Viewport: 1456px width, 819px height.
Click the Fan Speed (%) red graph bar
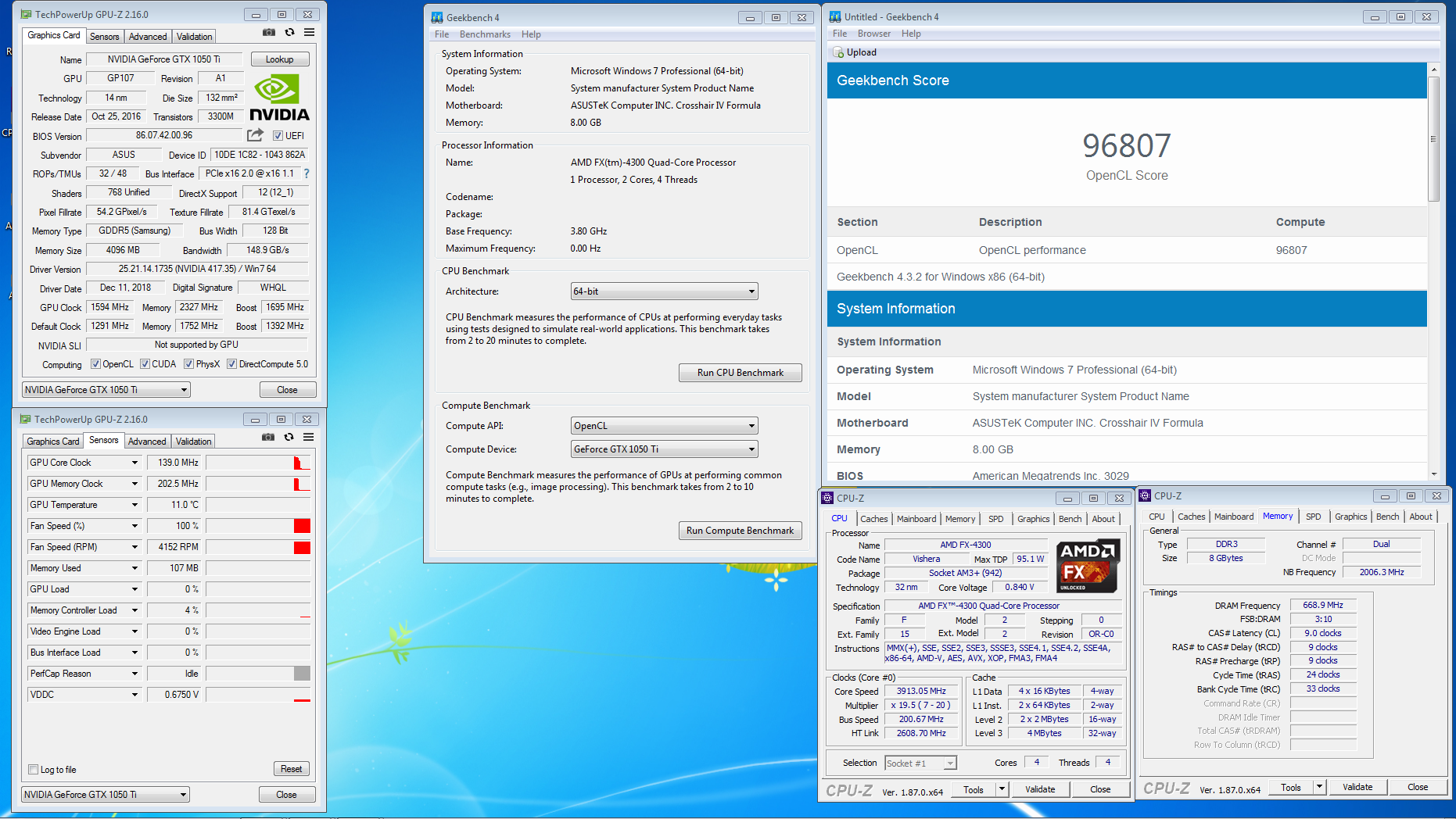302,526
